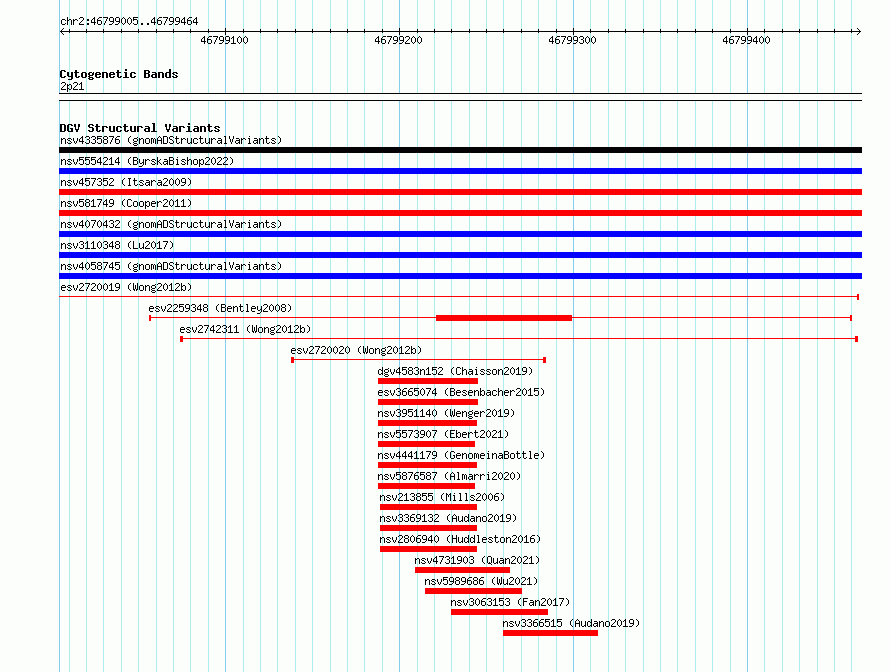Click red bar under nsv213855

[x=429, y=507]
